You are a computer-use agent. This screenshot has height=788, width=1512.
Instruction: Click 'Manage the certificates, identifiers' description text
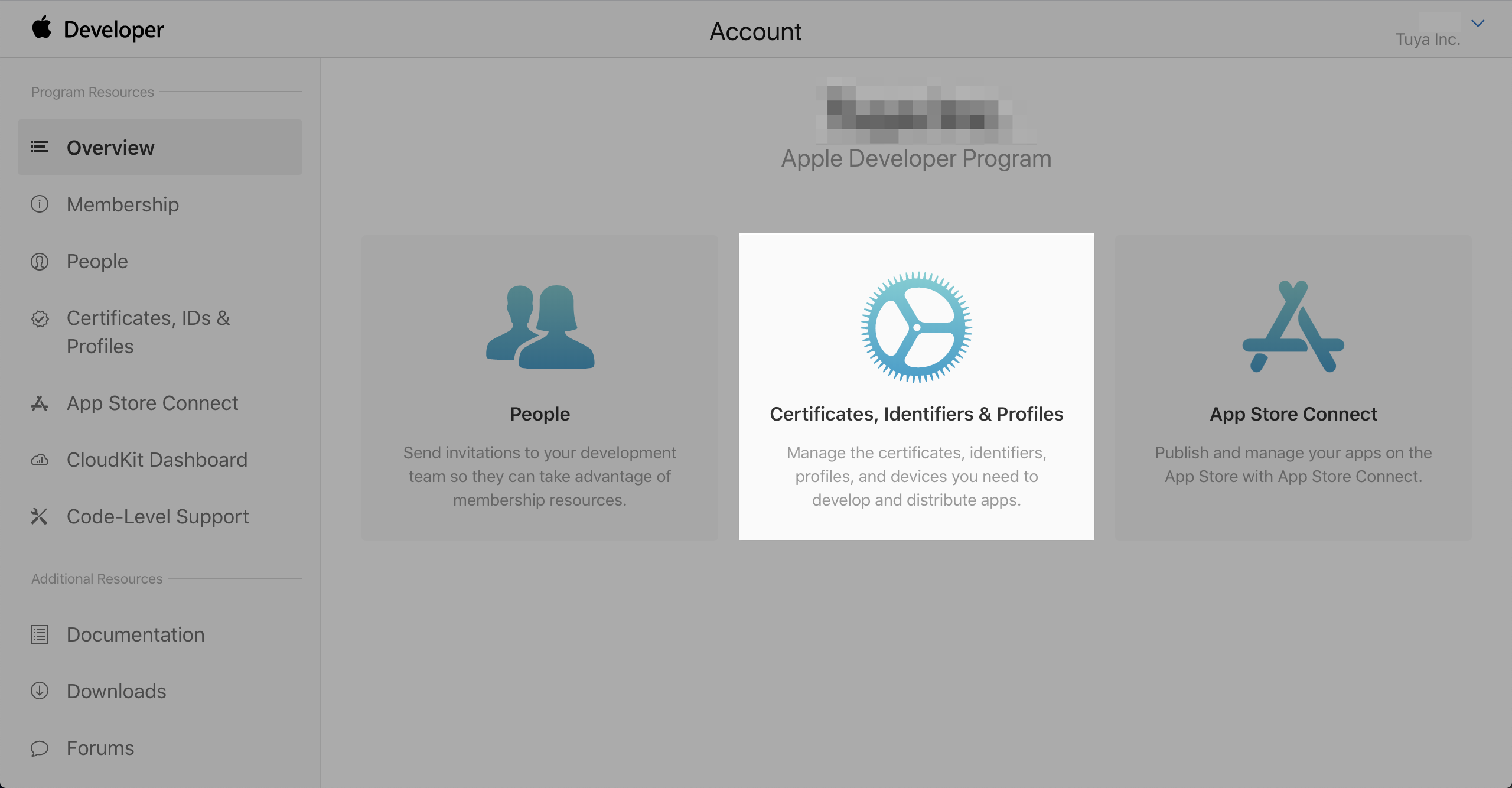coord(916,476)
